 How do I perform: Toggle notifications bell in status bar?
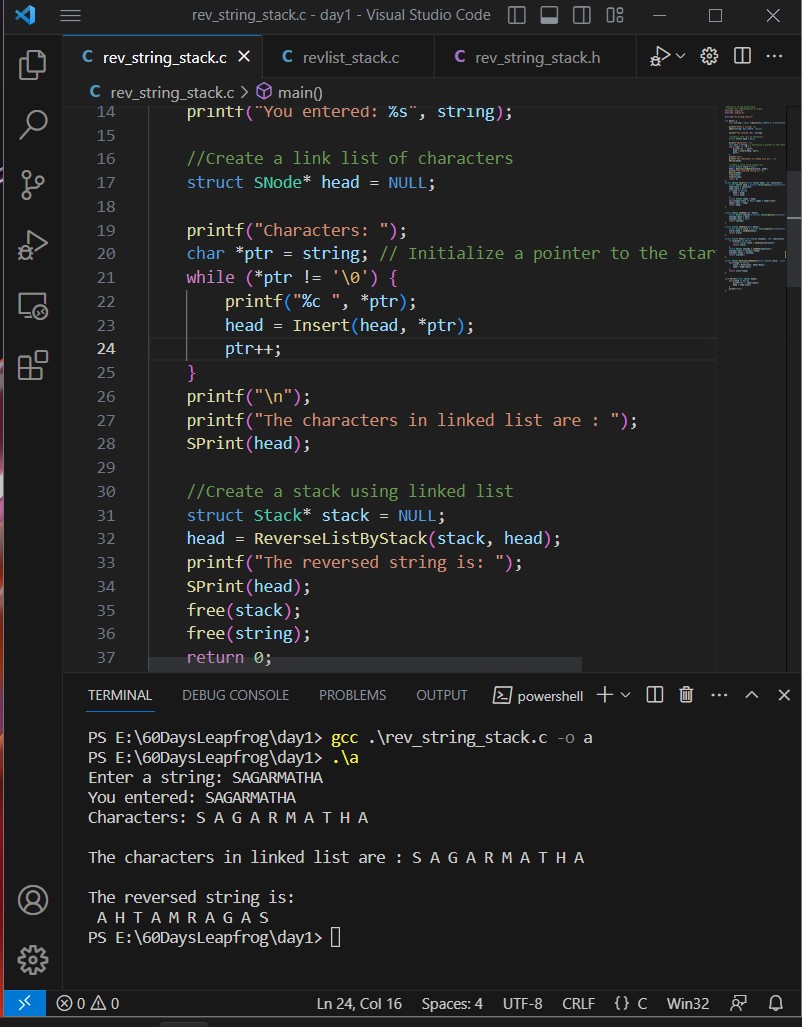point(777,1003)
